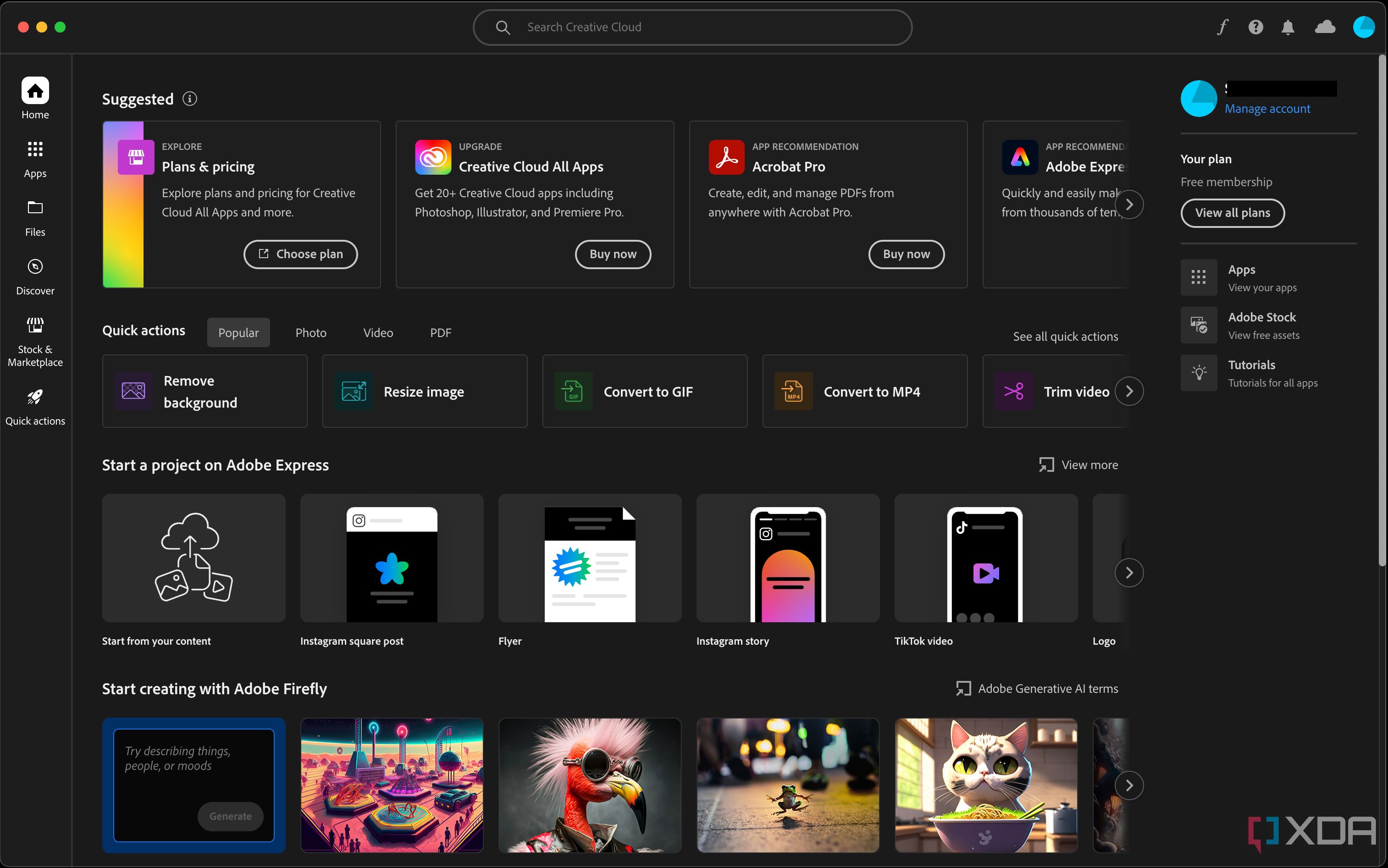1388x868 pixels.
Task: Switch to the Video quick actions tab
Action: (378, 333)
